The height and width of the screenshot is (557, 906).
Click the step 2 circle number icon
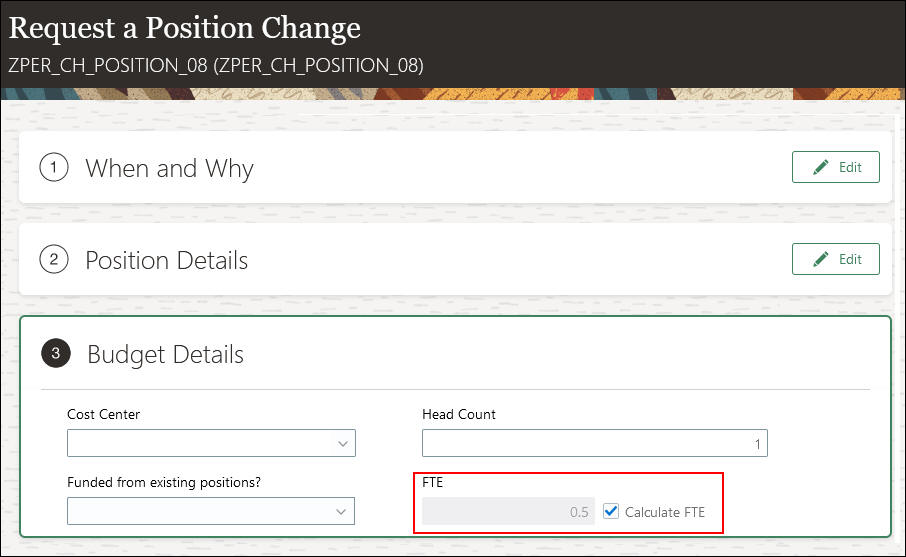[54, 260]
